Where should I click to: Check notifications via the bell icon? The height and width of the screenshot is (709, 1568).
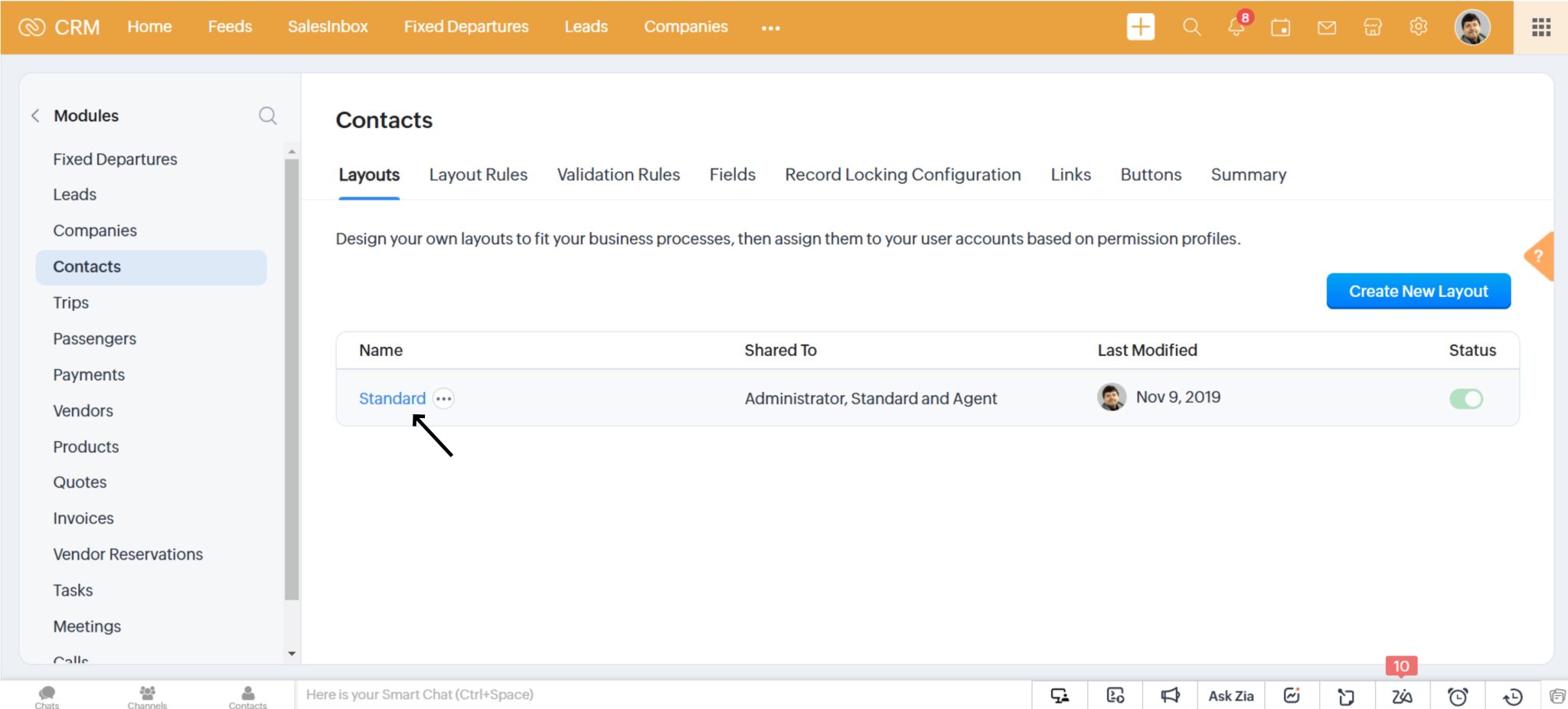[x=1235, y=28]
